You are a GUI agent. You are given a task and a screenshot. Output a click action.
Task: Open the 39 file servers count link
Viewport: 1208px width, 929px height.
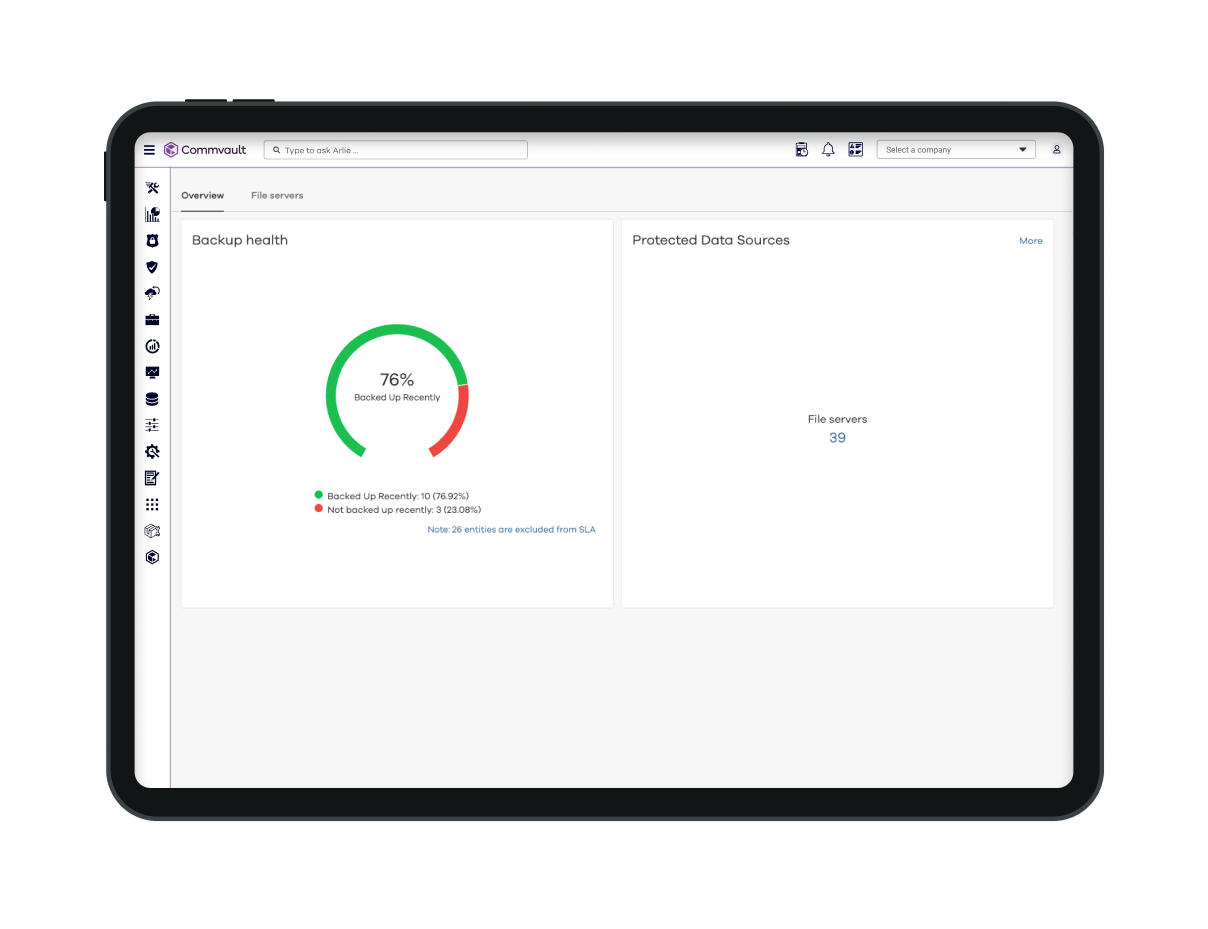tap(837, 438)
